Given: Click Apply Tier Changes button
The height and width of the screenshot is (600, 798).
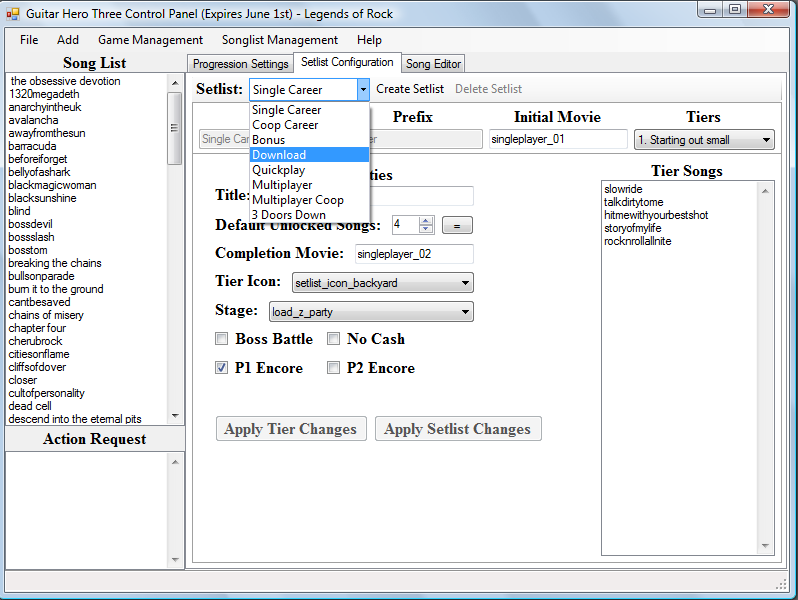Looking at the screenshot, I should [x=291, y=429].
